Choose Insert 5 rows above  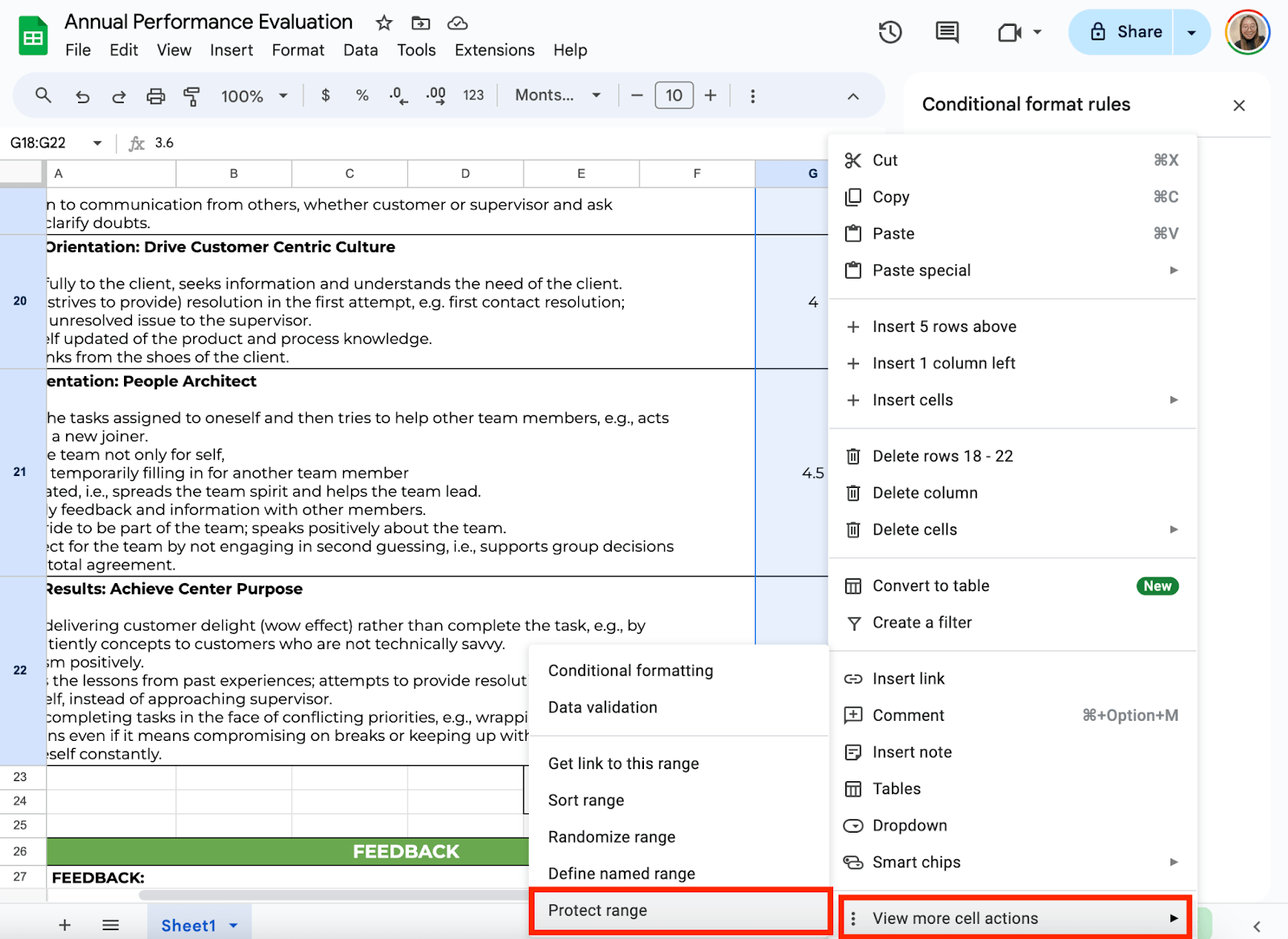coord(1012,327)
